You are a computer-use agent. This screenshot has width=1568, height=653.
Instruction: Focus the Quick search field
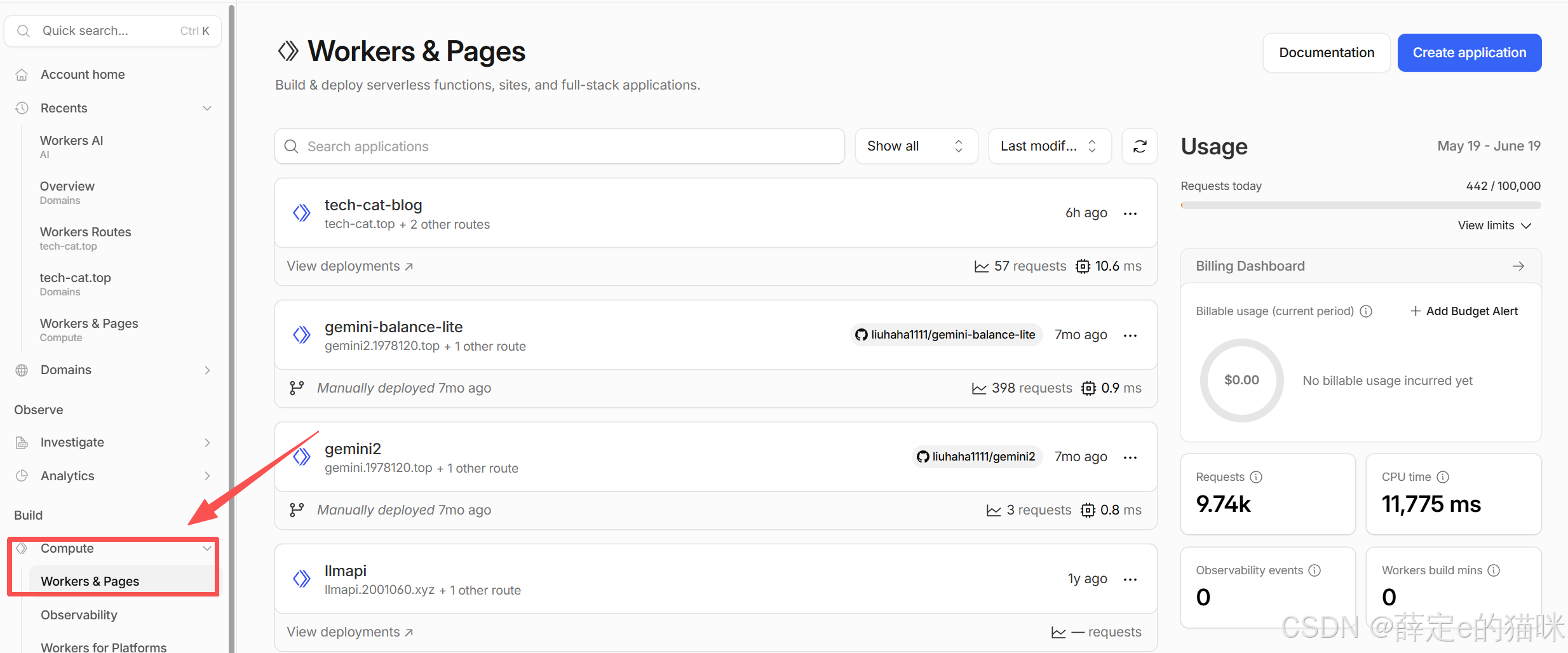click(113, 31)
